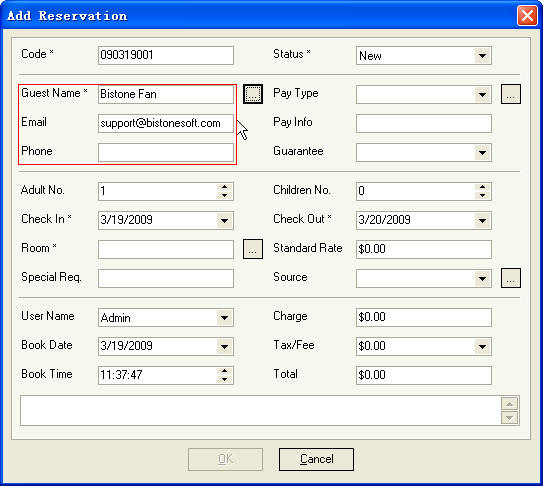This screenshot has height=486, width=543.
Task: Increase Adult No. with up arrow
Action: (x=224, y=187)
